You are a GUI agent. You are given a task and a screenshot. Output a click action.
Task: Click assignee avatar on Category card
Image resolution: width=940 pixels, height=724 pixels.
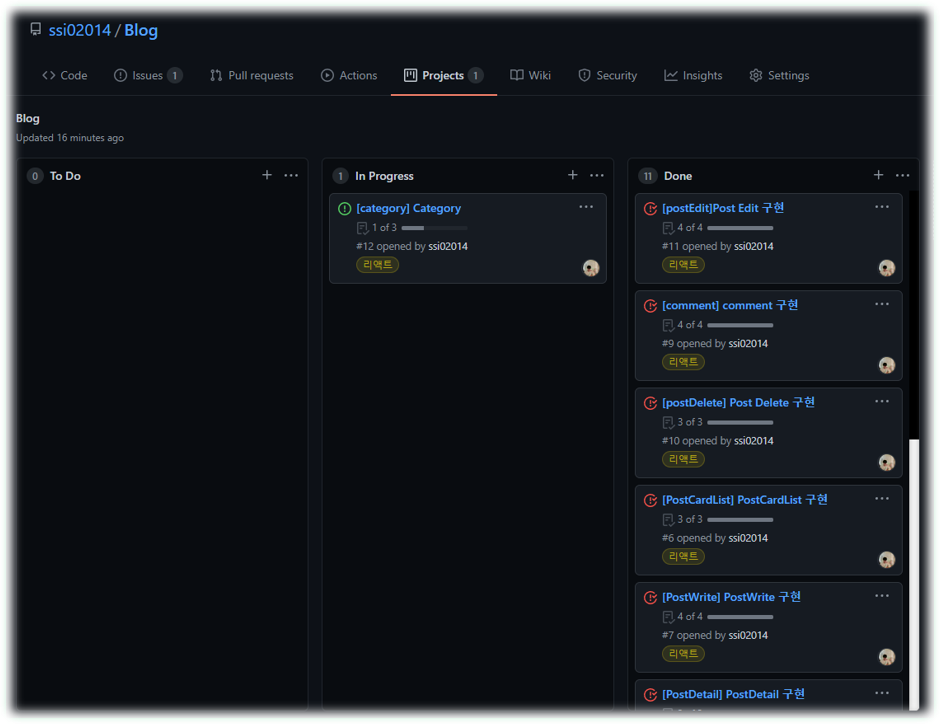[591, 268]
